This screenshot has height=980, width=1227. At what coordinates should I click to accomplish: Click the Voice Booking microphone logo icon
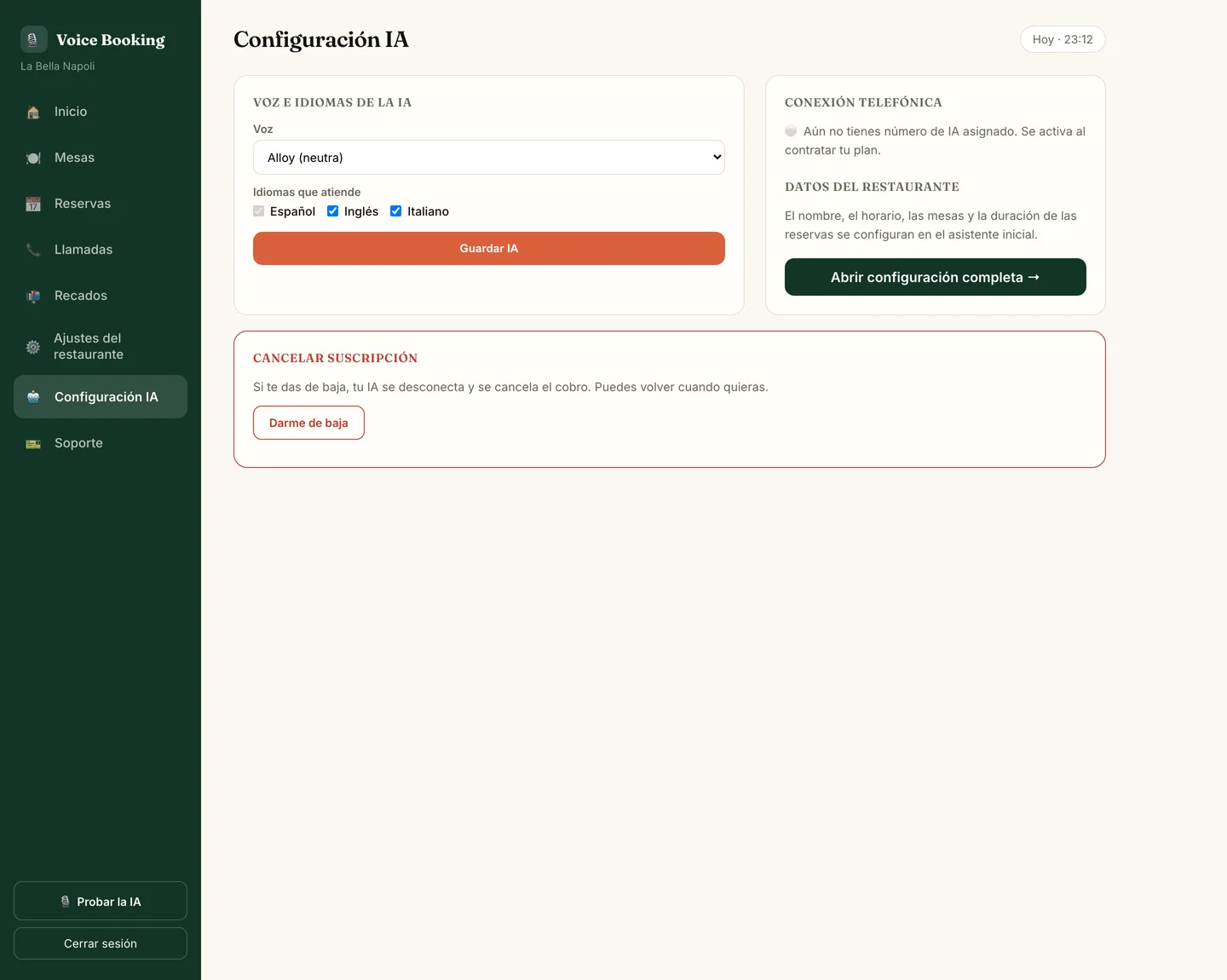pyautogui.click(x=33, y=39)
